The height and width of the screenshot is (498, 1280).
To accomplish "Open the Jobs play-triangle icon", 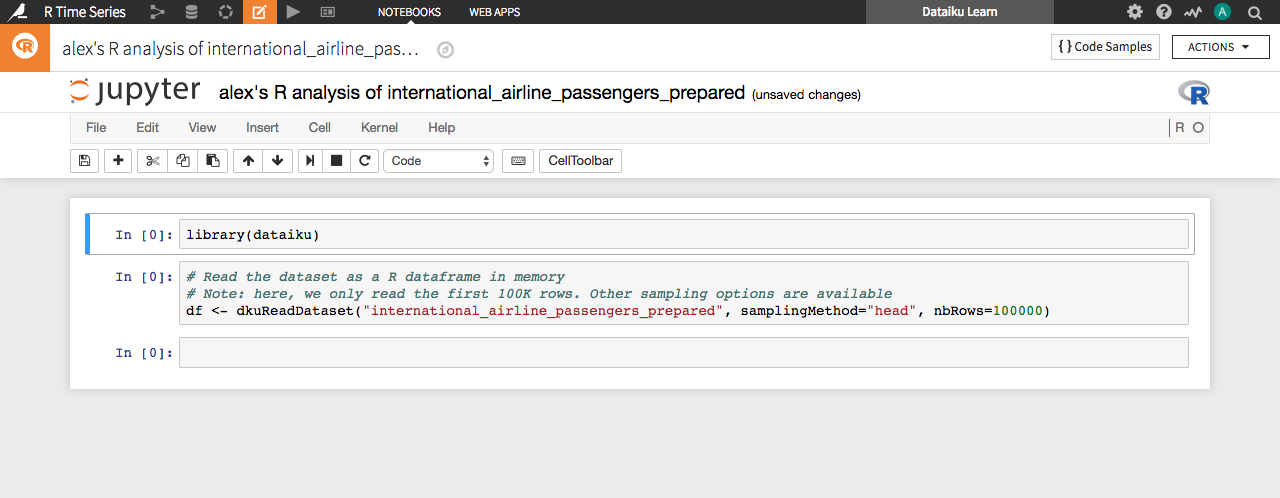I will (x=293, y=12).
